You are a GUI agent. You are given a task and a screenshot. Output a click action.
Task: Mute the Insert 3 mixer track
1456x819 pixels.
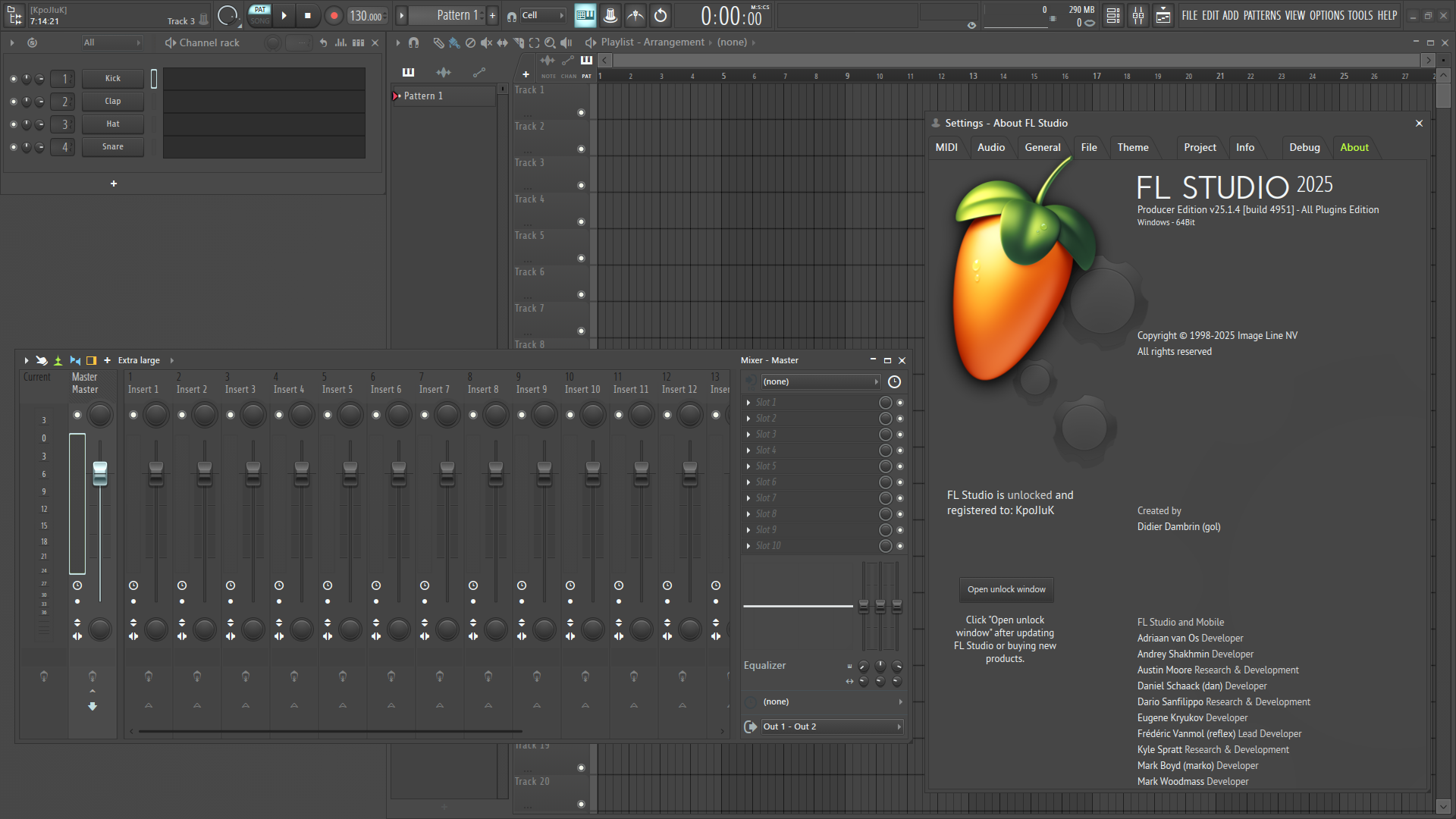231,415
